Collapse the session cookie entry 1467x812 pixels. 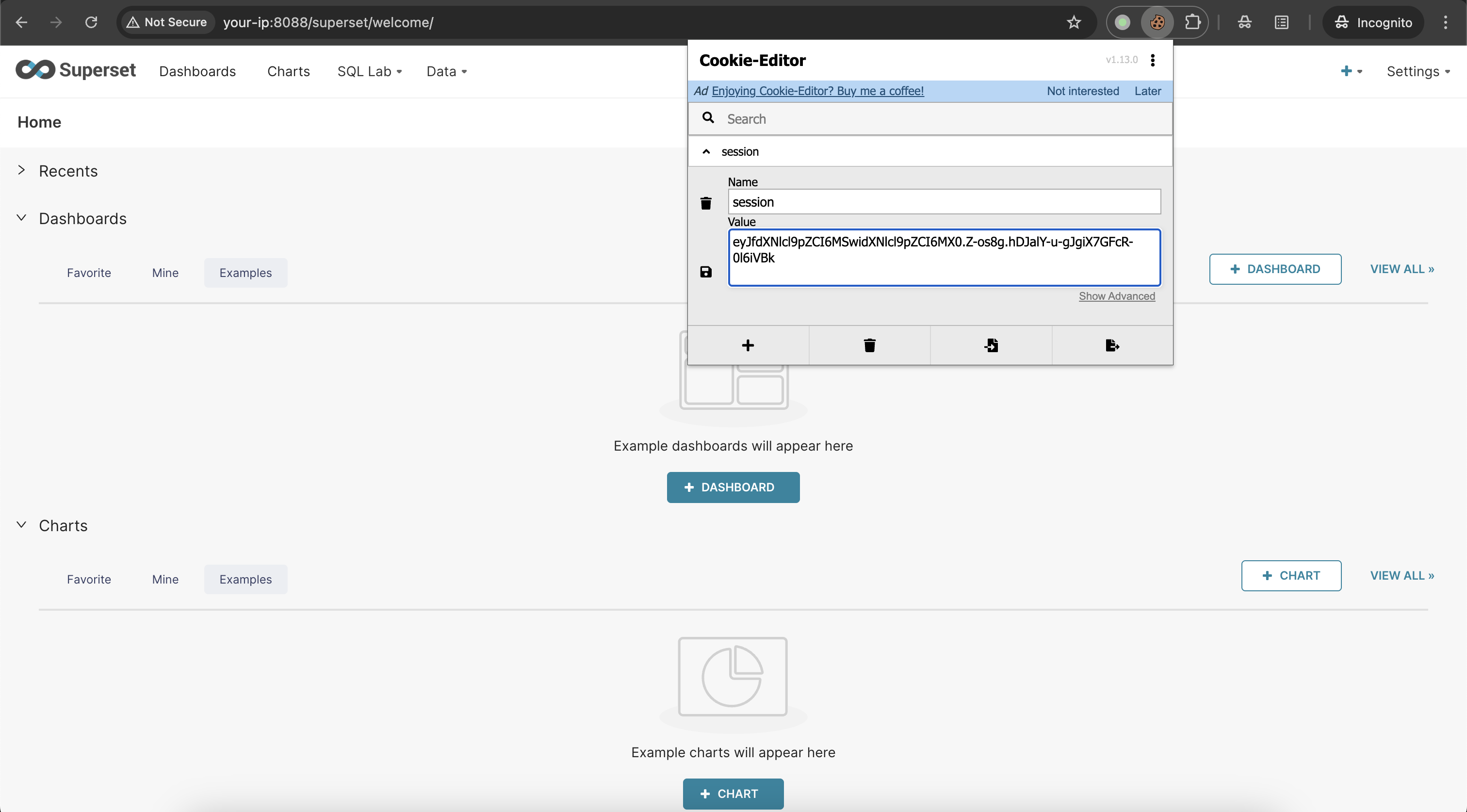tap(706, 151)
